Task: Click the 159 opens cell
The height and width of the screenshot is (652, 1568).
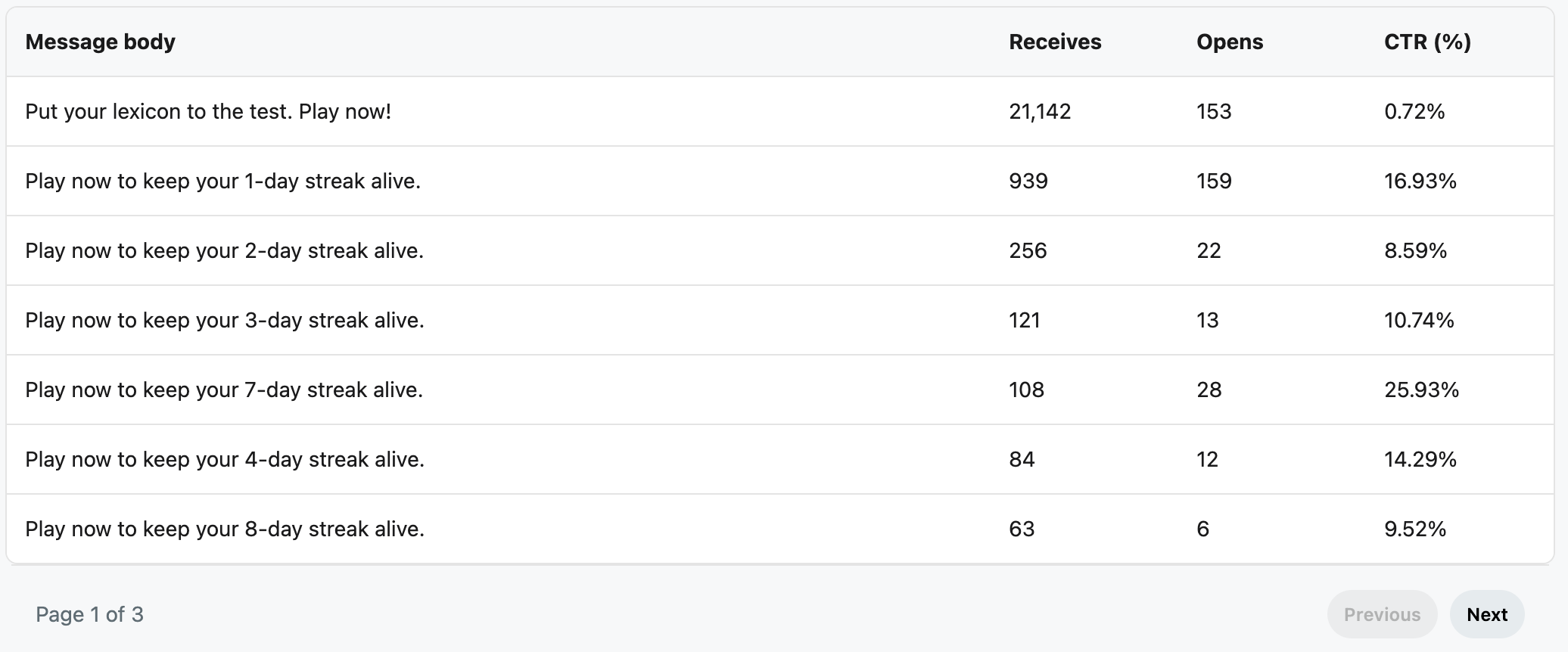Action: (x=1214, y=181)
